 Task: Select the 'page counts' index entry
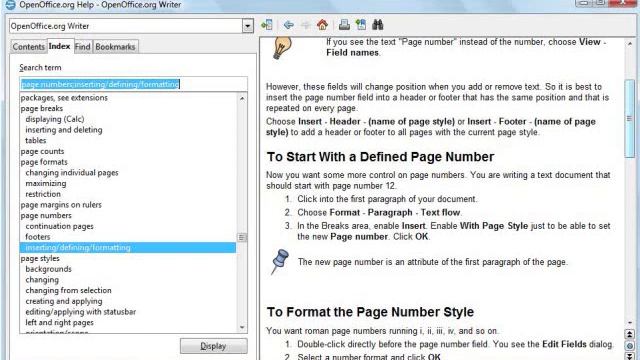[x=42, y=151]
